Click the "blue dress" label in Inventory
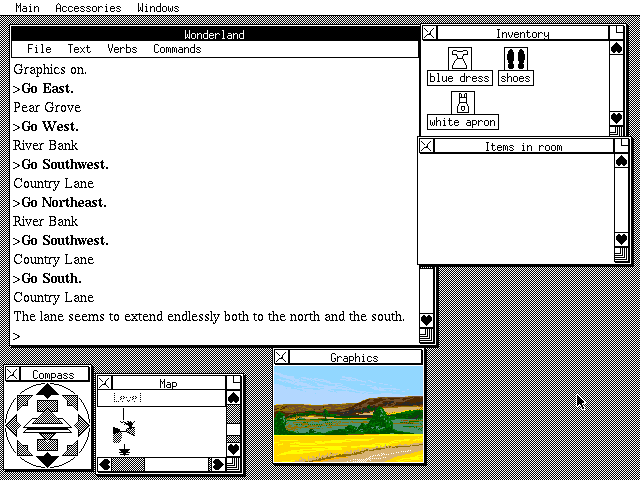The image size is (640, 480). tap(460, 78)
